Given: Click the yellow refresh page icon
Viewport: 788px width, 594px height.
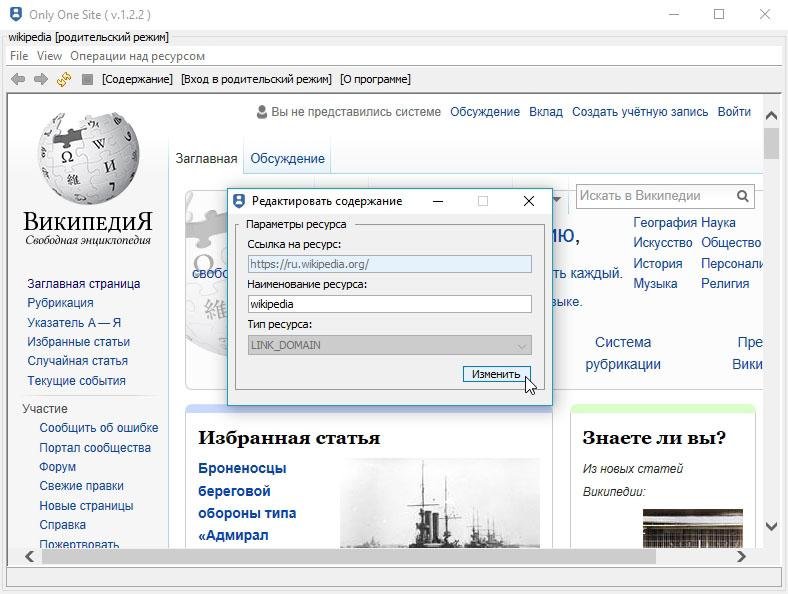Looking at the screenshot, I should [64, 79].
